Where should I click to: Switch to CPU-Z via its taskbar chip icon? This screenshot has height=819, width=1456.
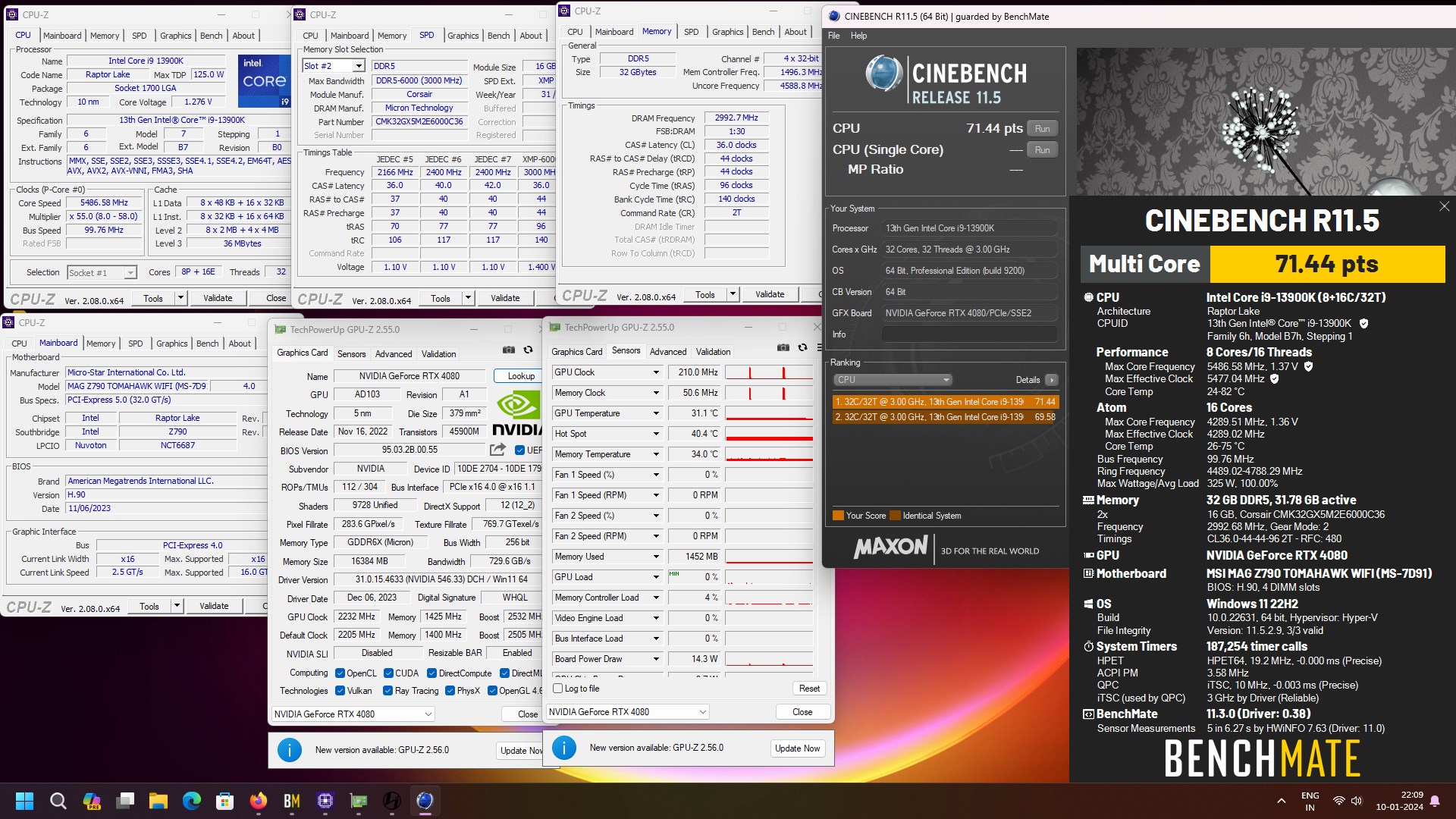pos(325,801)
